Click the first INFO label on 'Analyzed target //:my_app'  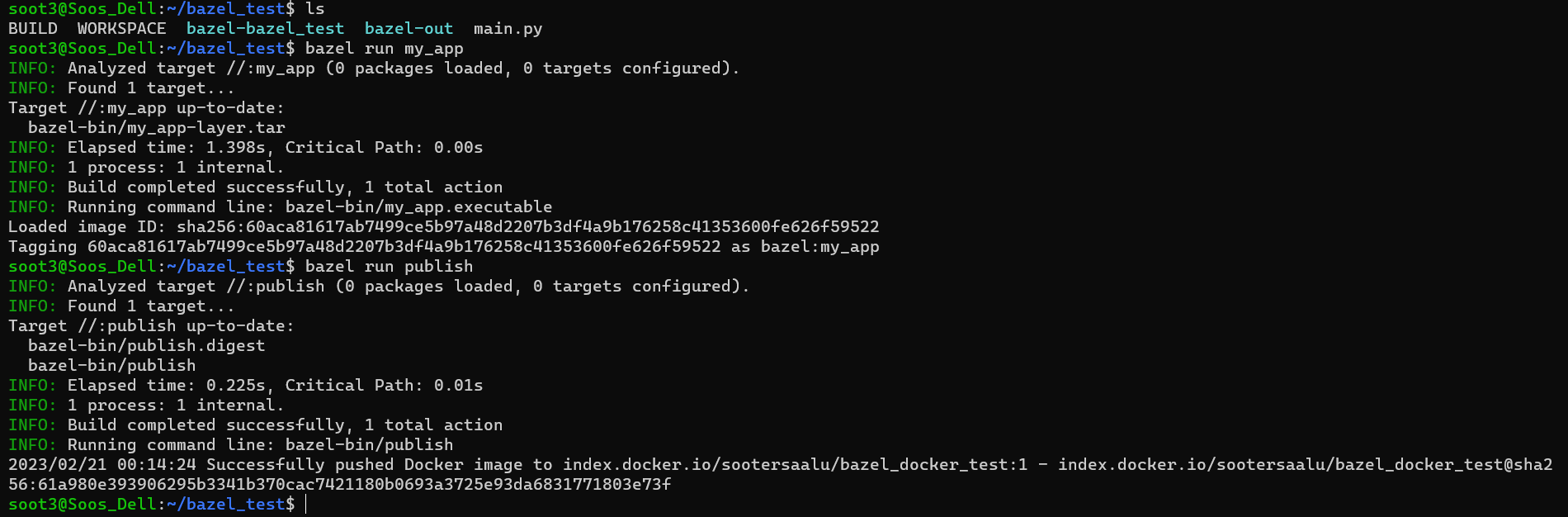tap(32, 69)
